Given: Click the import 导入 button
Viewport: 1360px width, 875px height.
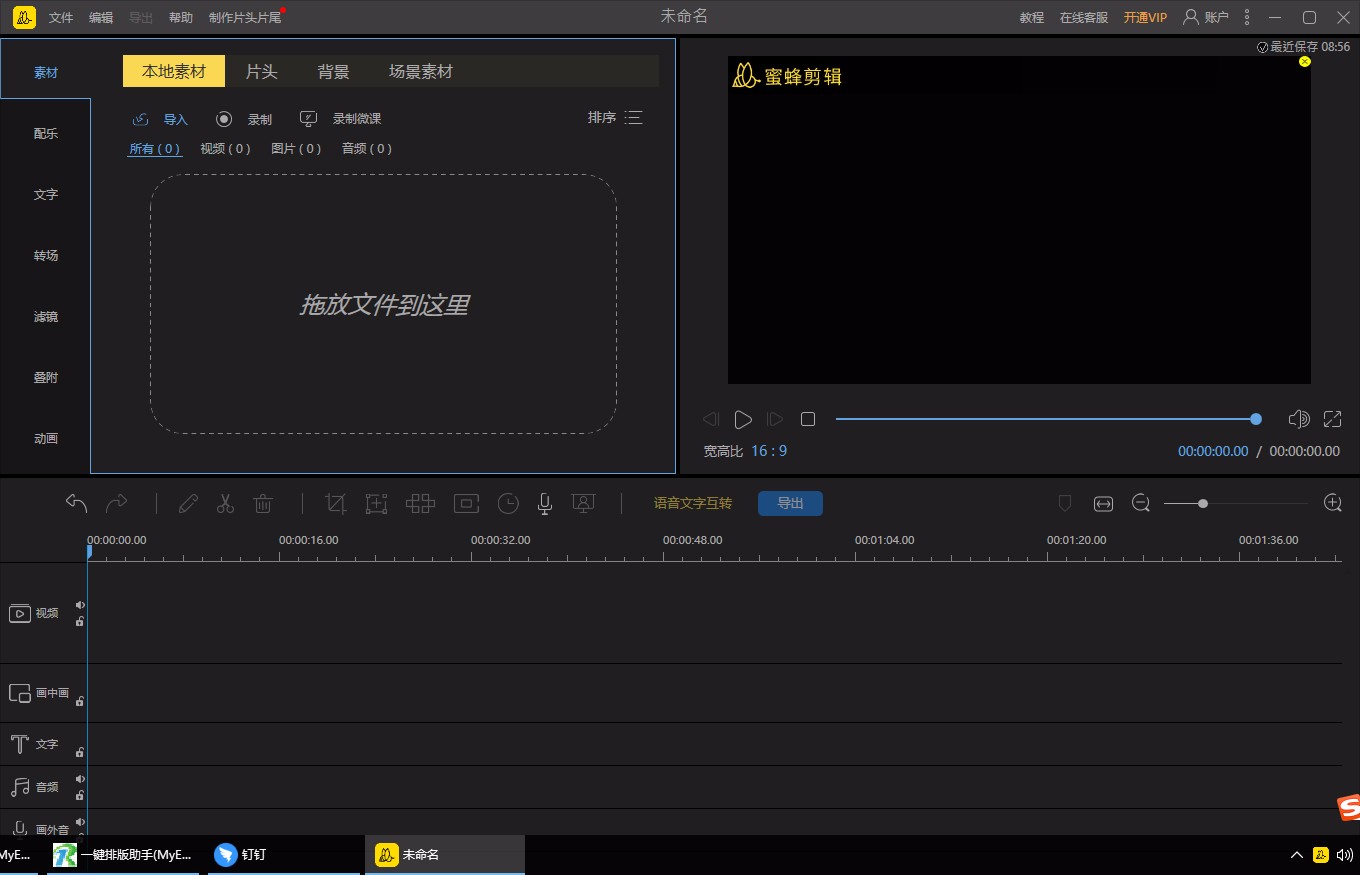Looking at the screenshot, I should [x=160, y=119].
